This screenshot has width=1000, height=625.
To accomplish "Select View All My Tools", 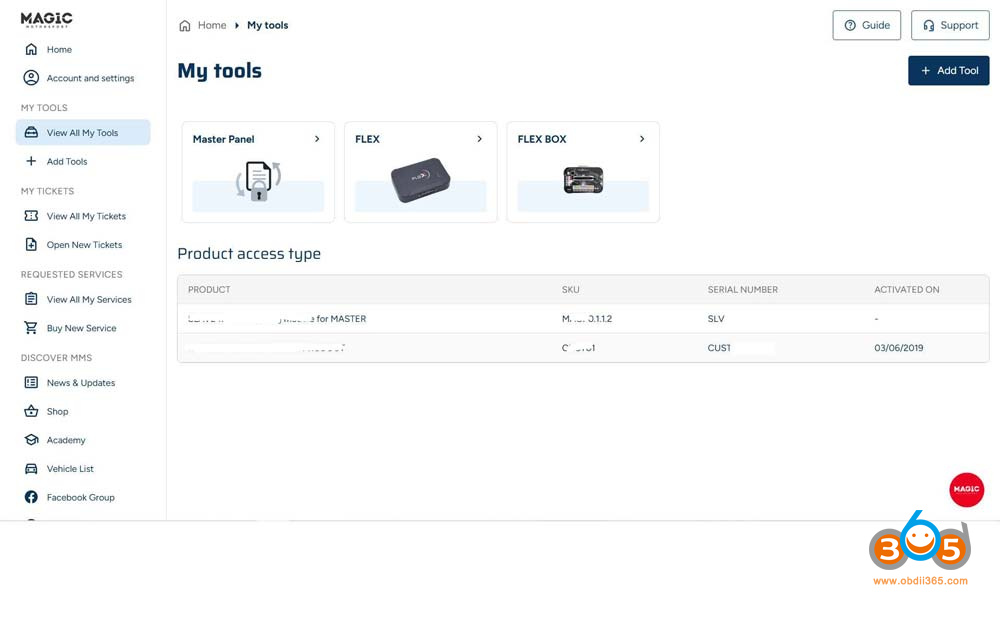I will tap(83, 133).
